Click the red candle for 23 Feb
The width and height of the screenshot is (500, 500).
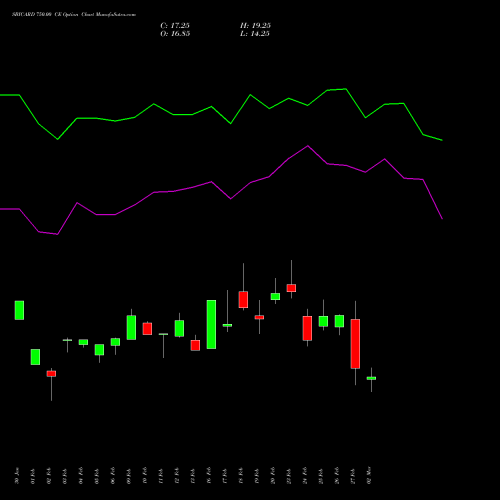pyautogui.click(x=291, y=288)
